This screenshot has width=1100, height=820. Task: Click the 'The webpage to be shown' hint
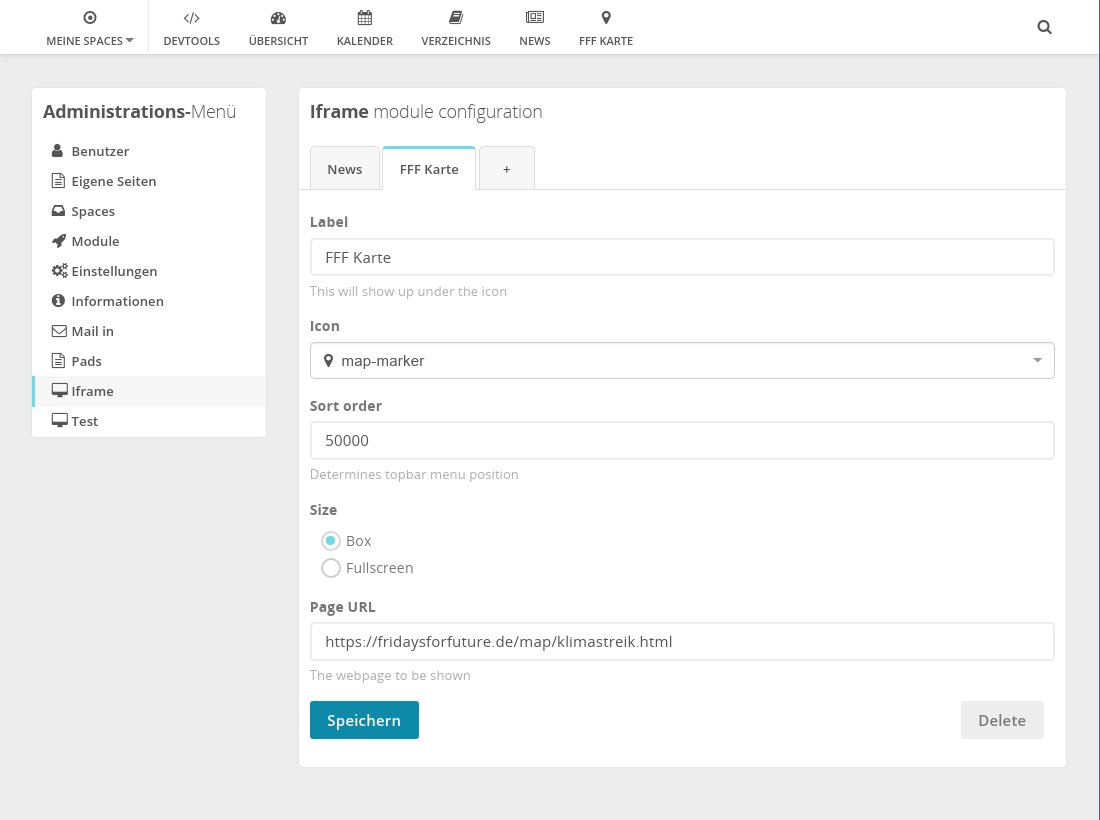[x=390, y=676]
